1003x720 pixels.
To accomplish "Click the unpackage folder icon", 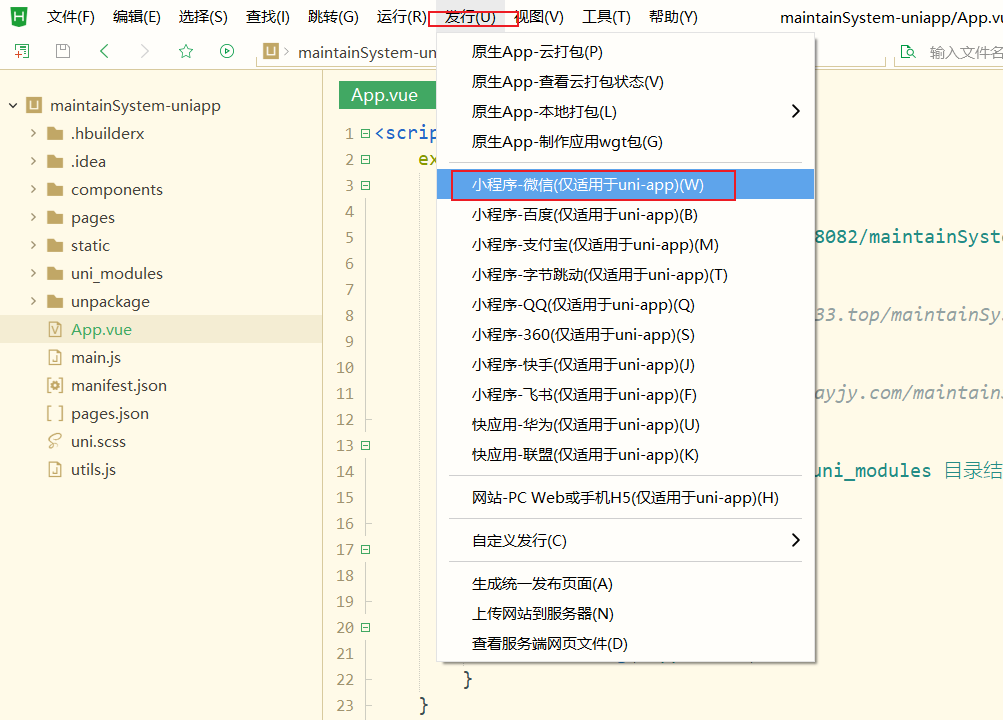I will [x=56, y=301].
